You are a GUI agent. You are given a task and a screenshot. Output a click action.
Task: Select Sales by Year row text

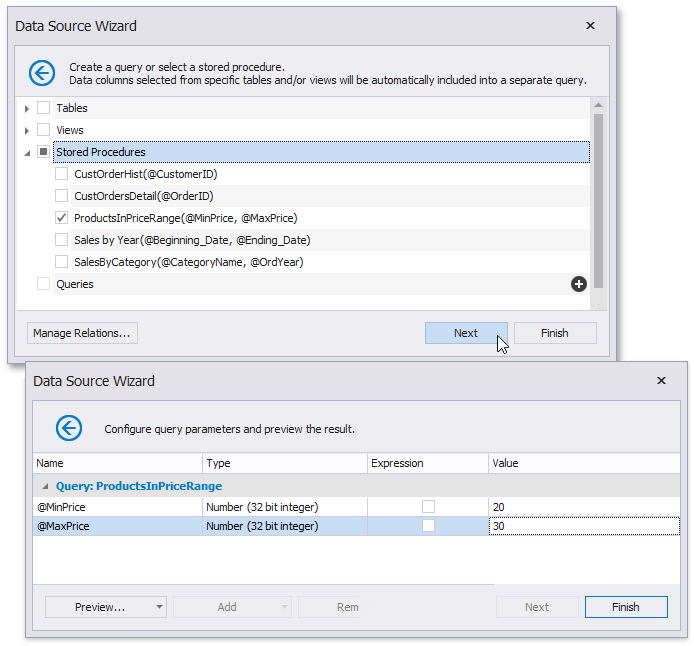point(192,240)
